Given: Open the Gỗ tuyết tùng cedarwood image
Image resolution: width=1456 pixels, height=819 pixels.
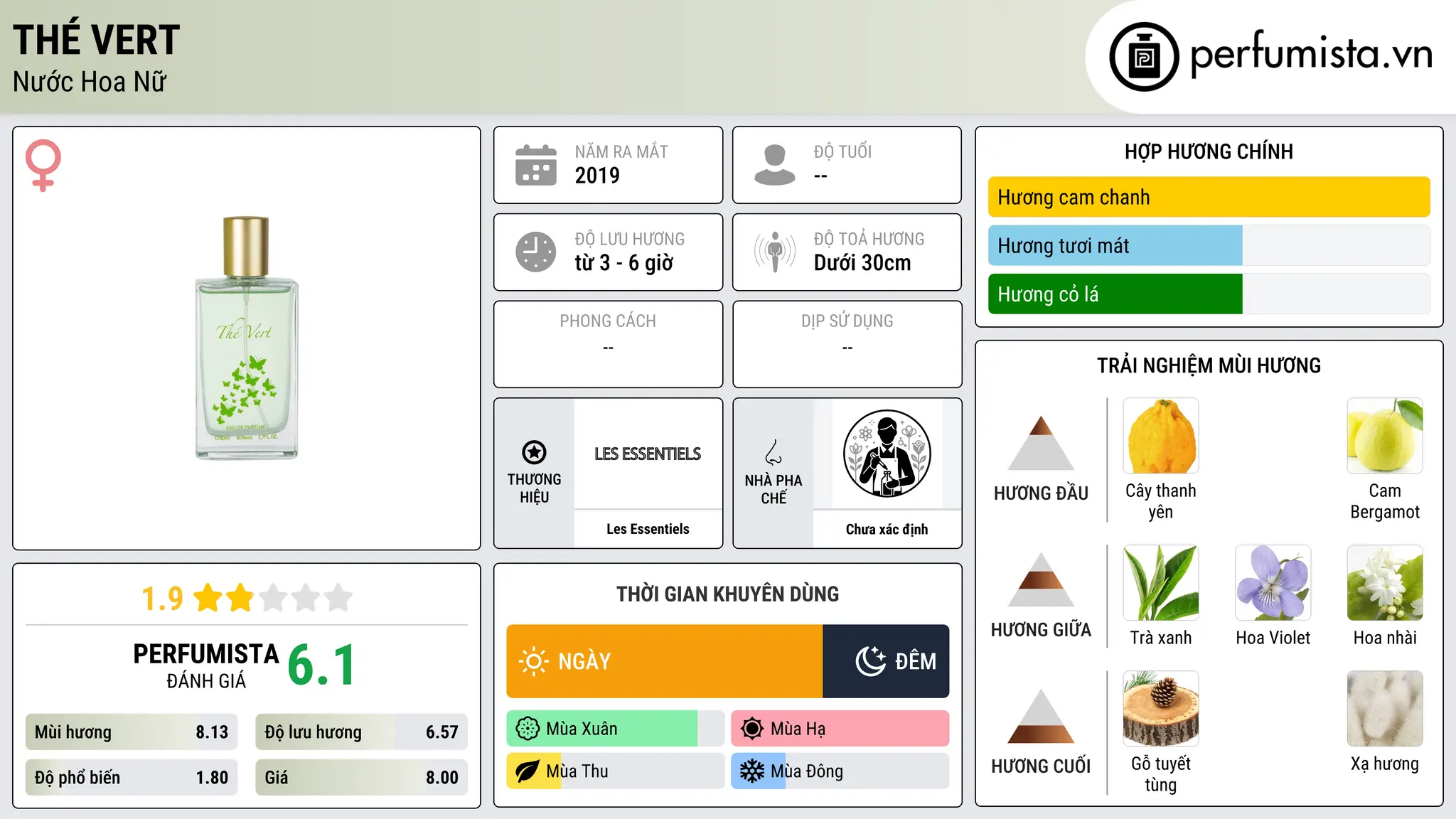Looking at the screenshot, I should tap(1161, 709).
